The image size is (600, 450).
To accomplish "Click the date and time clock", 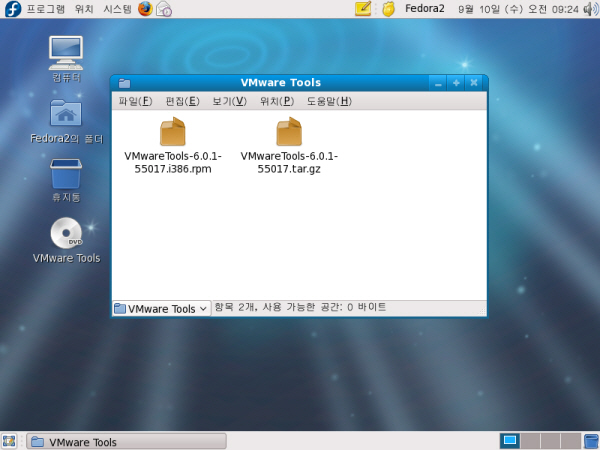I will (x=518, y=9).
